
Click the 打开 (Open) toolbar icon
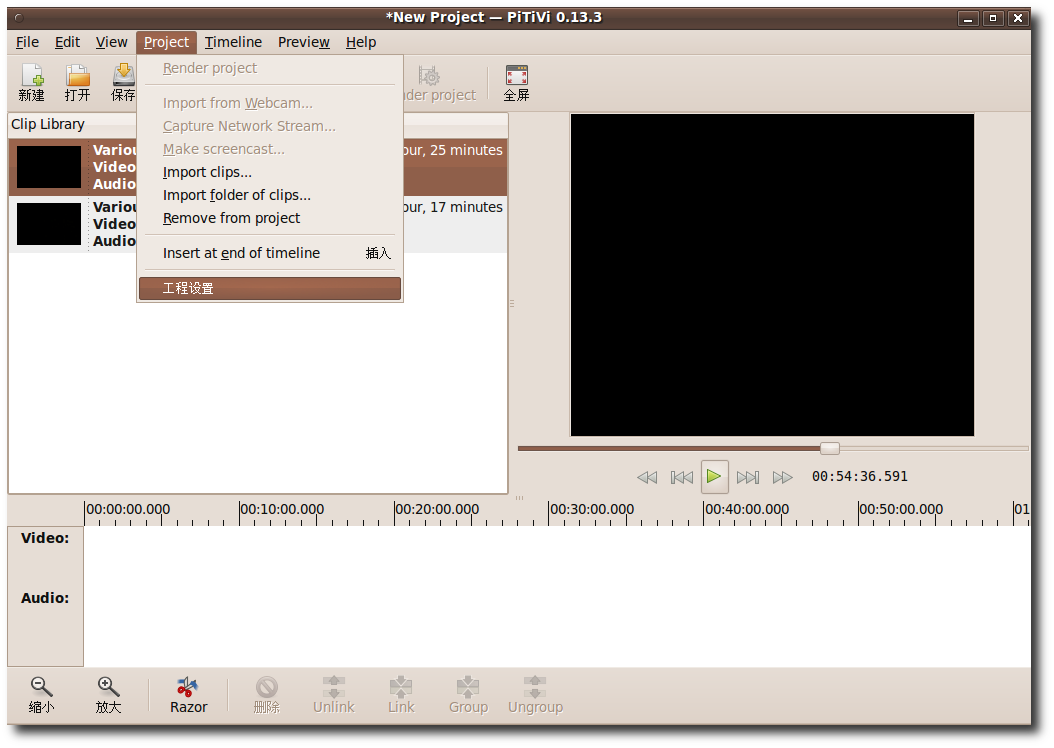[77, 83]
